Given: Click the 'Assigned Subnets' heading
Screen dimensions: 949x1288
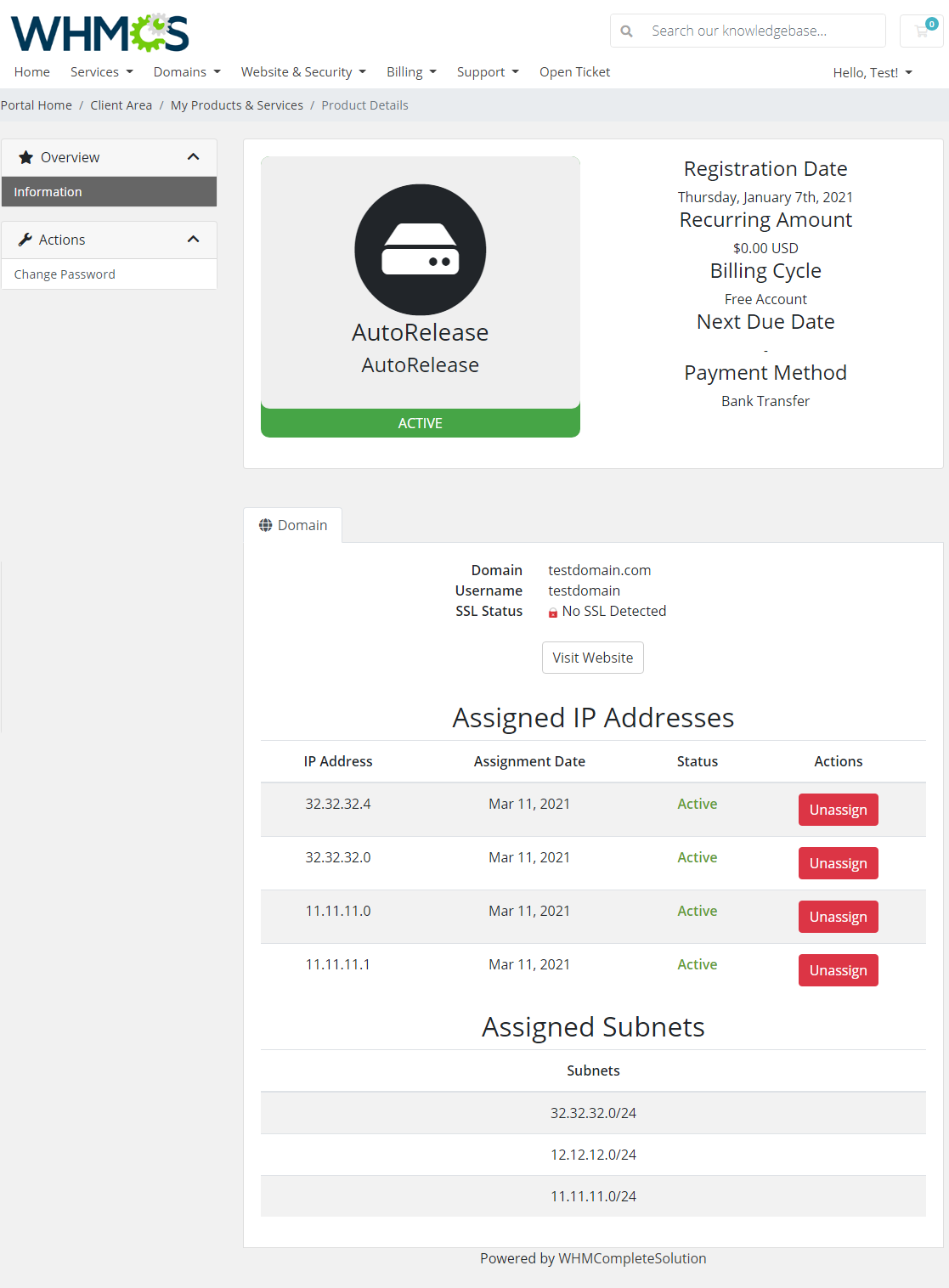Looking at the screenshot, I should (593, 1027).
